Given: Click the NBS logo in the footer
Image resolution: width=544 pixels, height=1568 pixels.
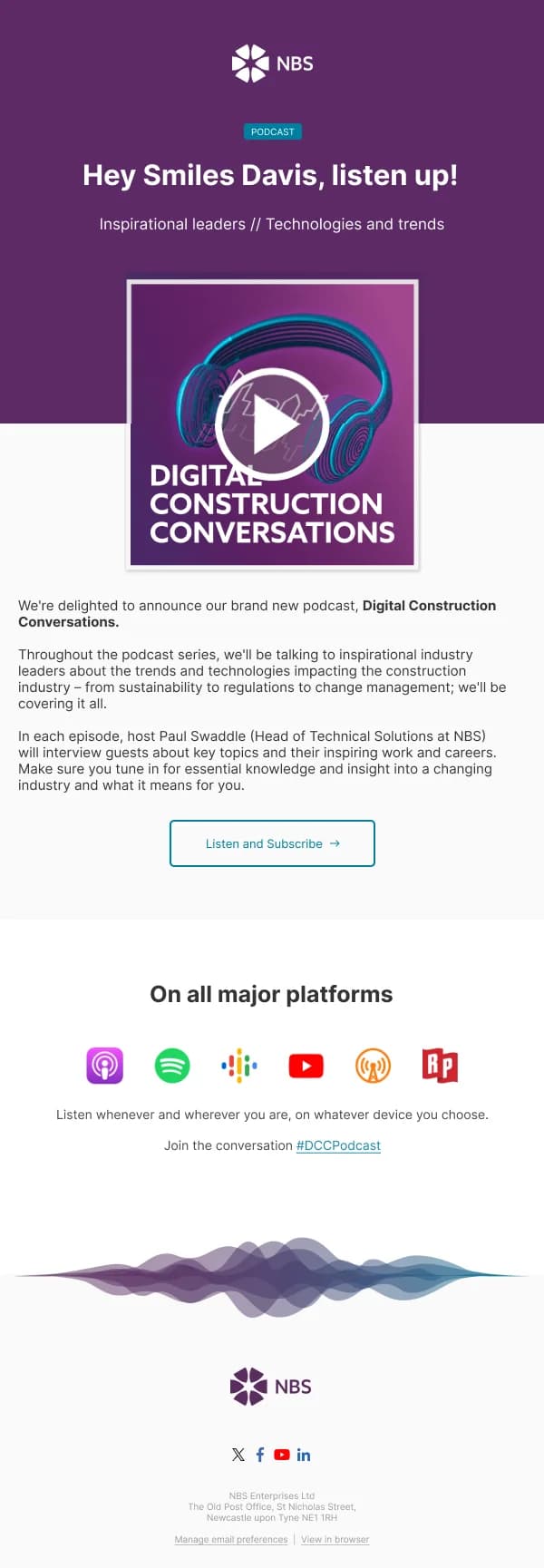Looking at the screenshot, I should click(x=271, y=1387).
